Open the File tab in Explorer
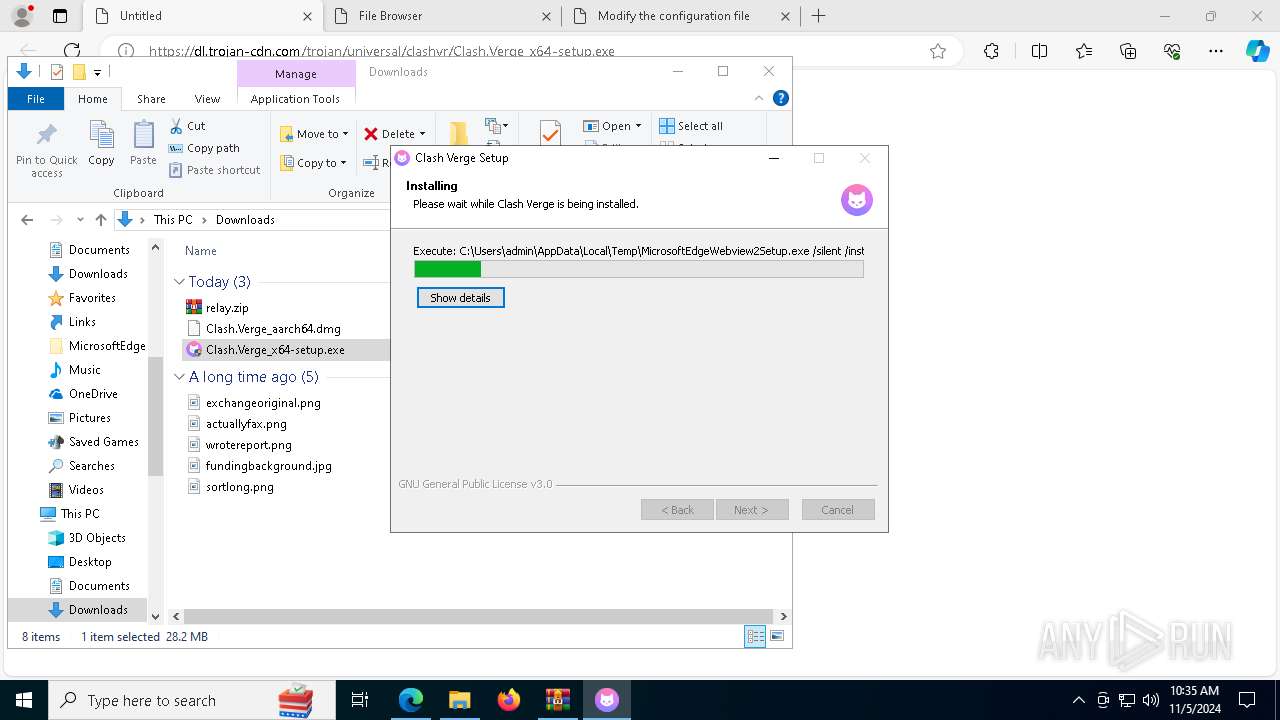This screenshot has height=720, width=1280. (36, 99)
